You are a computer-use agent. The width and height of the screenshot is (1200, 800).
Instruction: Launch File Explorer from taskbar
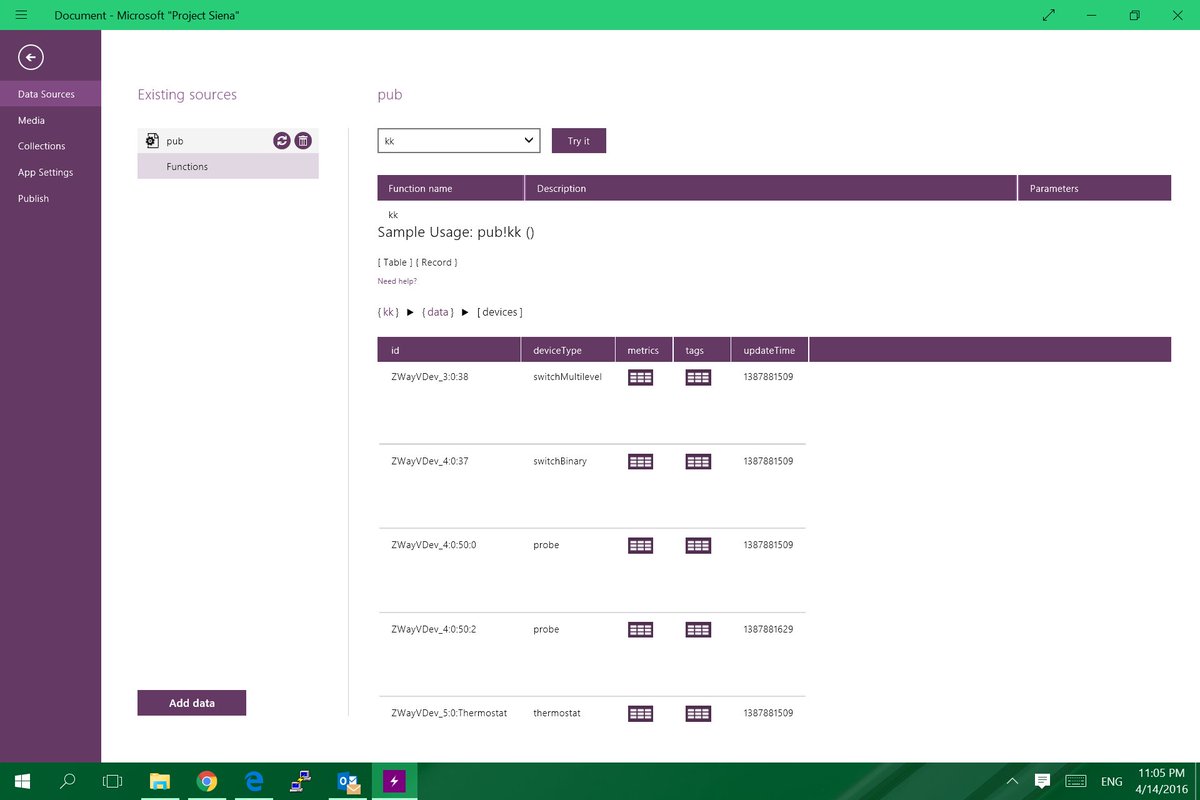click(160, 781)
